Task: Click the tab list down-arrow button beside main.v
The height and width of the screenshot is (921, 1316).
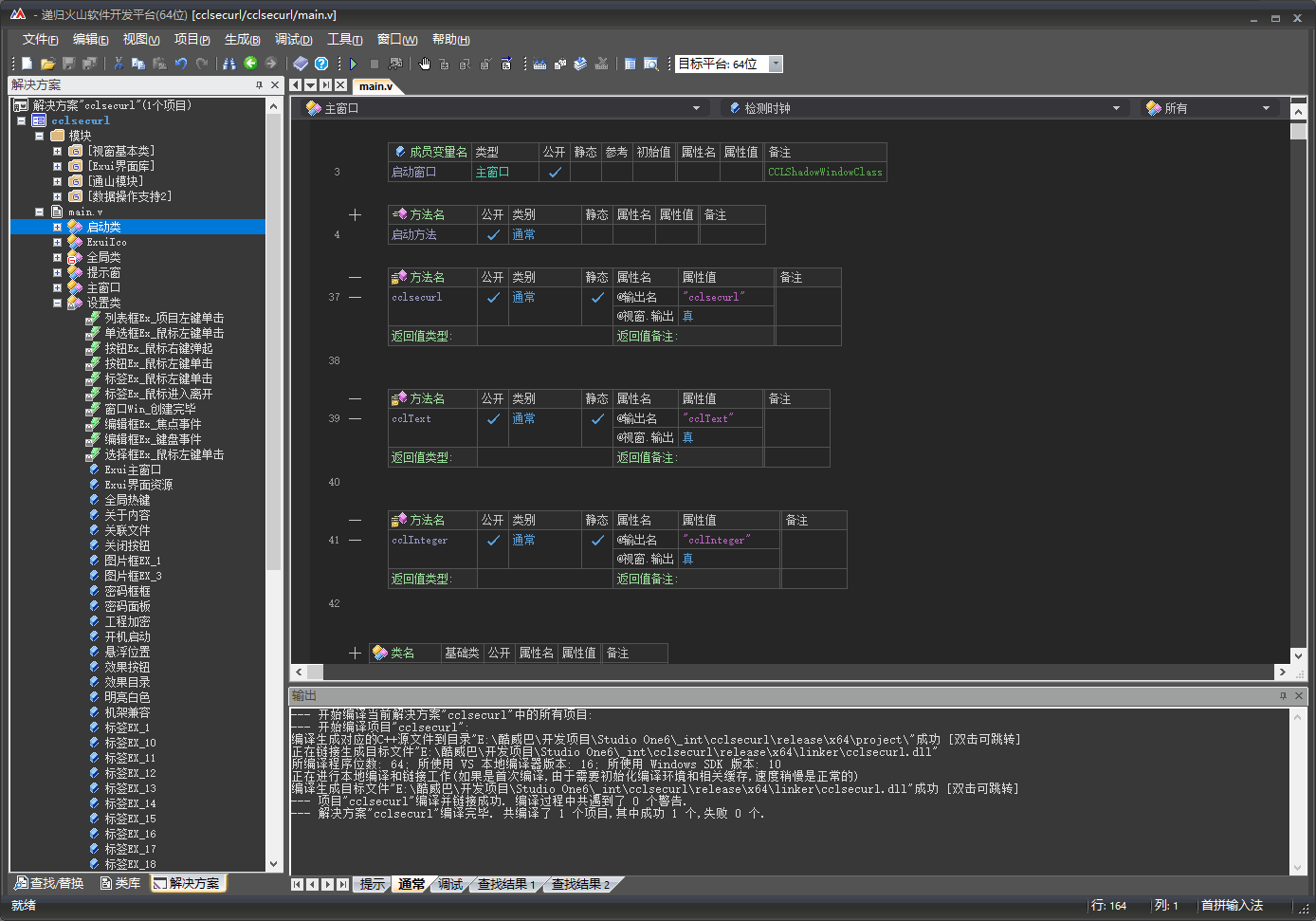Action: click(311, 85)
